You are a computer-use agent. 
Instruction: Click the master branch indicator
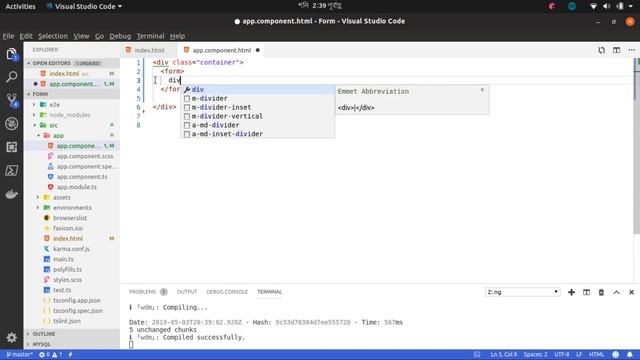click(19, 355)
